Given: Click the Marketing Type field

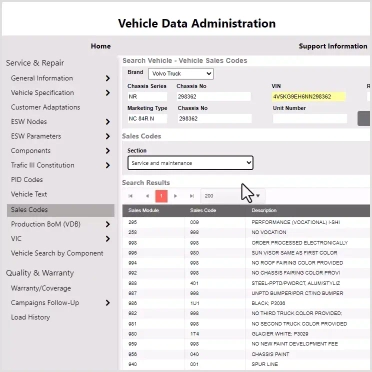Looking at the screenshot, I should tap(147, 119).
